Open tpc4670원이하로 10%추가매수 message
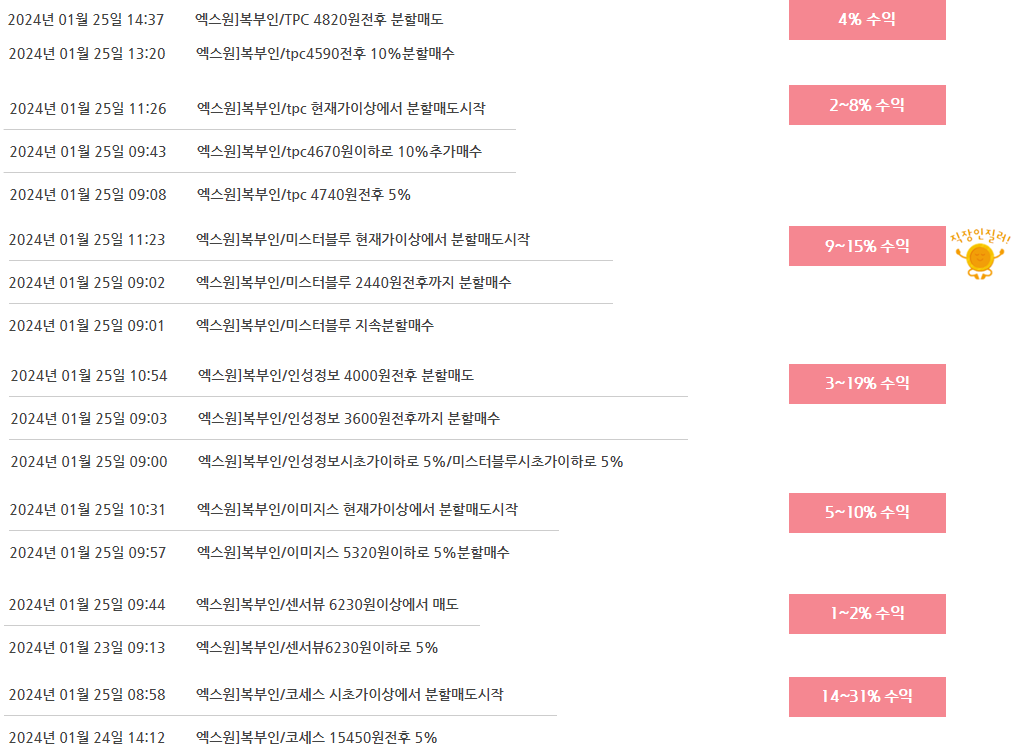The width and height of the screenshot is (1013, 752). pyautogui.click(x=339, y=152)
